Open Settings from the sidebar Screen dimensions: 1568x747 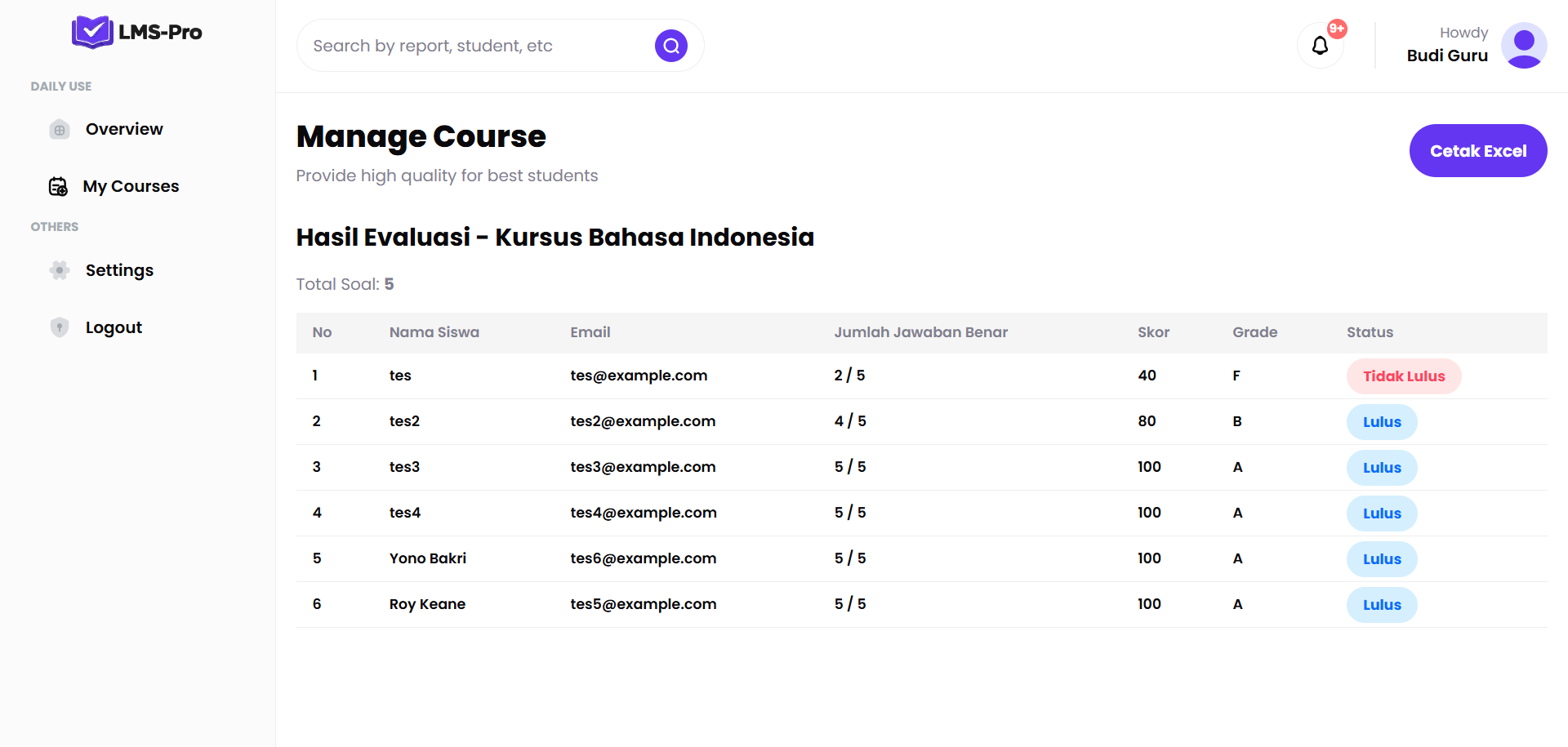119,270
